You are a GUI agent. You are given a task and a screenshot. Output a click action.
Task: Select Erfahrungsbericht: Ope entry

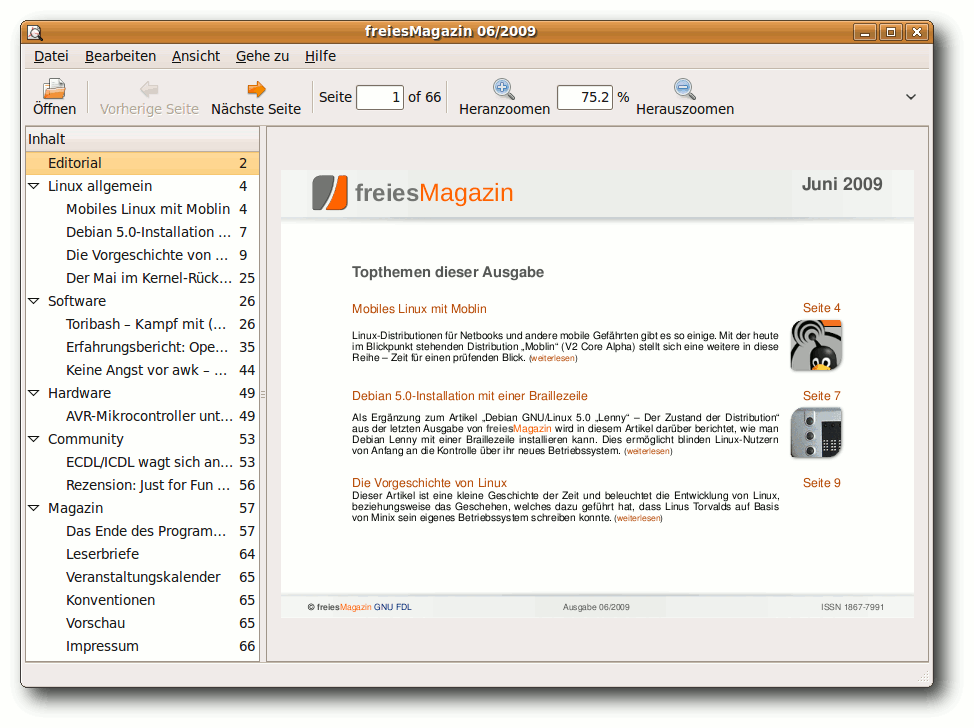(142, 347)
